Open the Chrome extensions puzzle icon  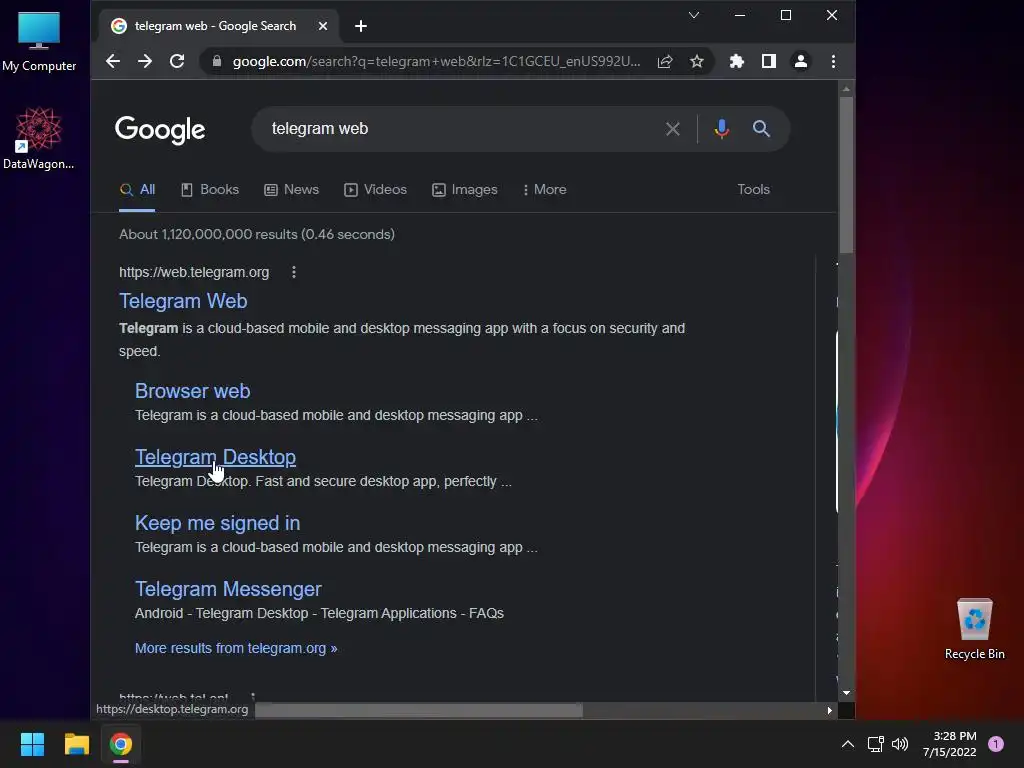737,61
